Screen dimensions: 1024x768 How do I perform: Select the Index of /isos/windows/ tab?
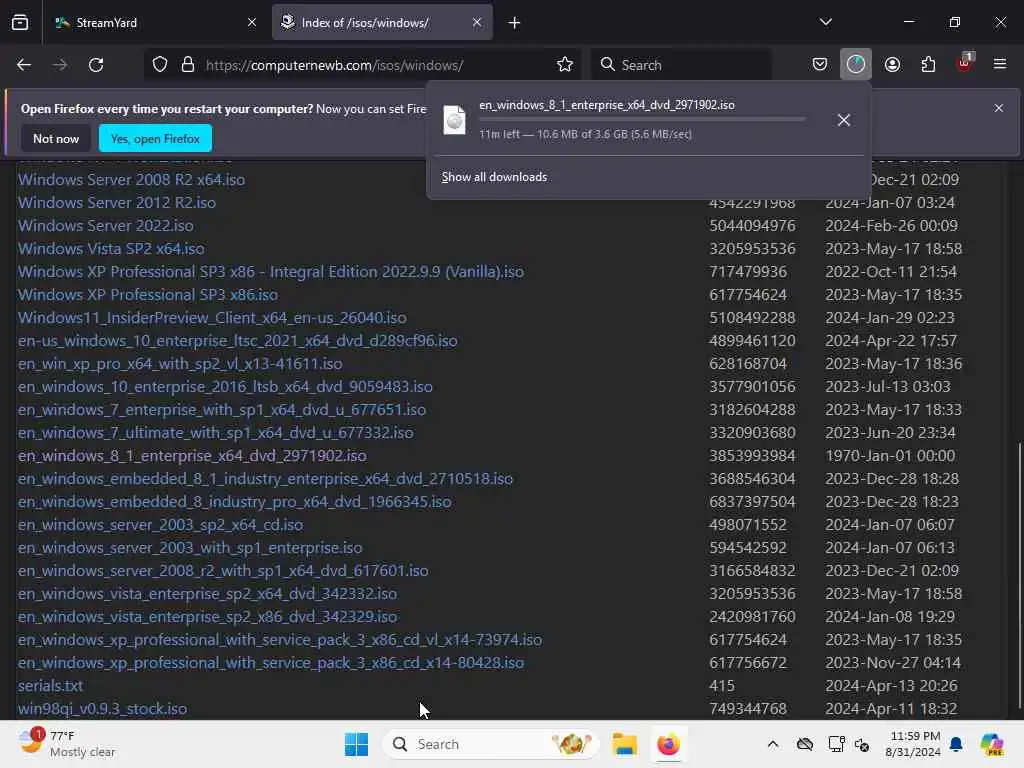pyautogui.click(x=382, y=23)
